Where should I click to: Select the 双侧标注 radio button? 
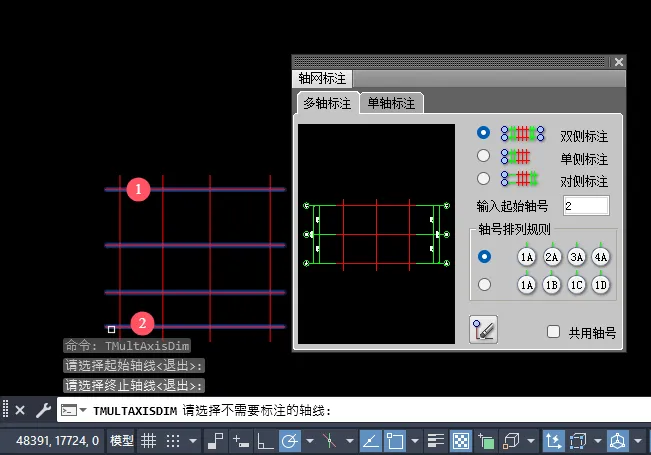(x=483, y=133)
